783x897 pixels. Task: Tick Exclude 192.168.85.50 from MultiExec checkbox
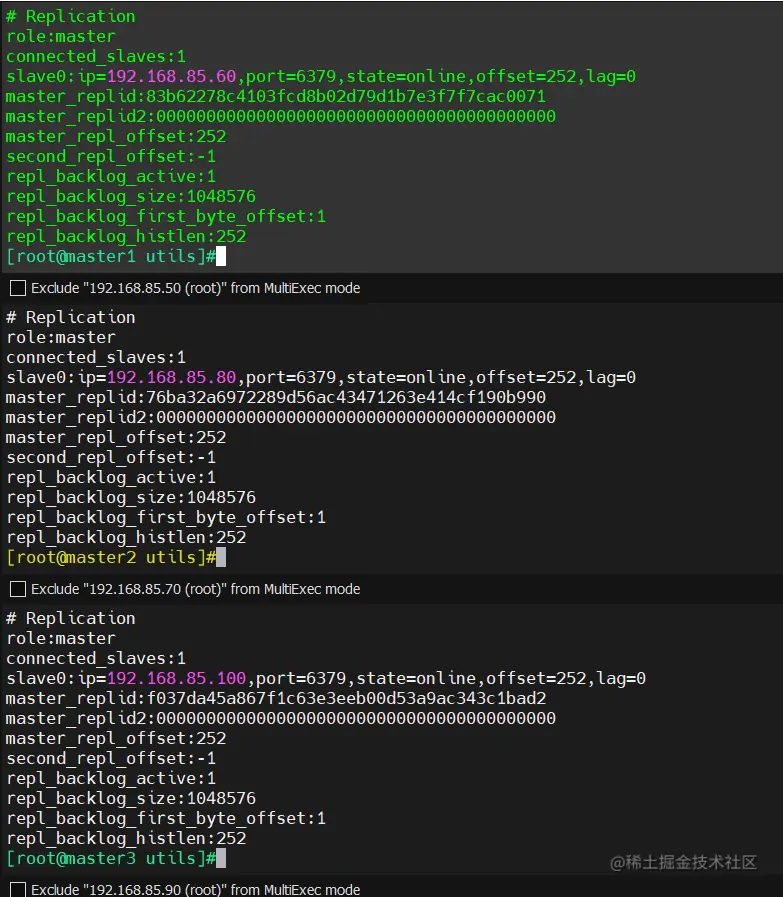pyautogui.click(x=18, y=288)
